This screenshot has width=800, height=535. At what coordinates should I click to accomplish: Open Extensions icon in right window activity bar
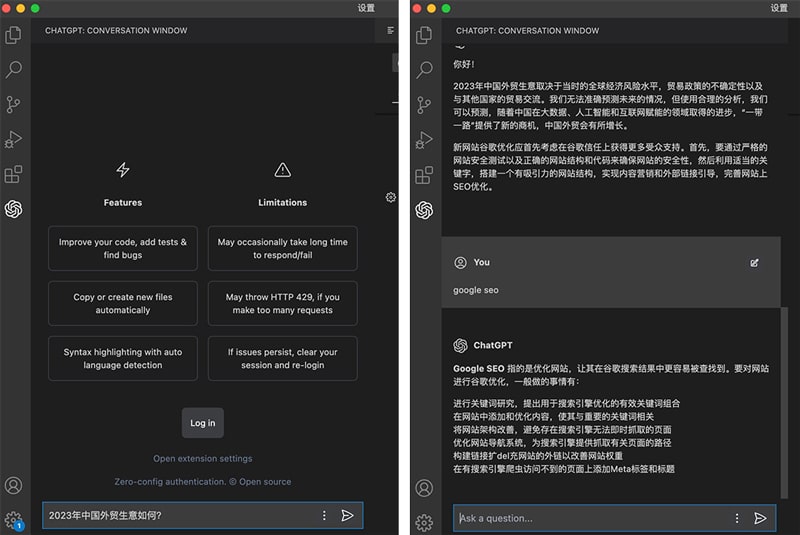click(424, 175)
